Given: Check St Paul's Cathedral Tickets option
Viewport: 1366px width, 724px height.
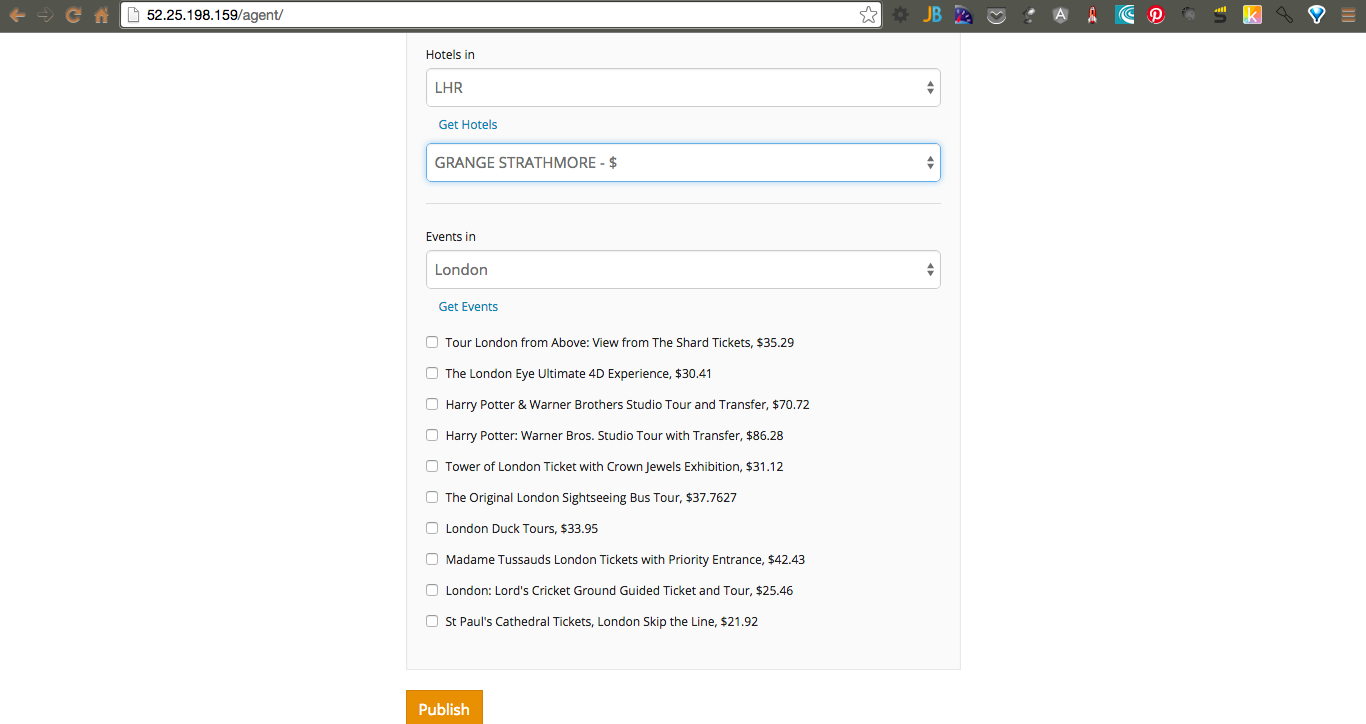Looking at the screenshot, I should pyautogui.click(x=432, y=621).
